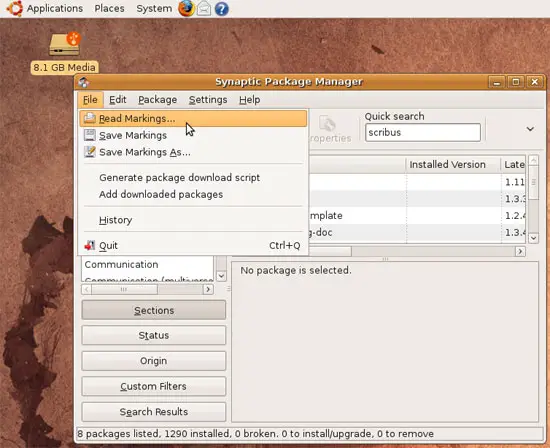550x448 pixels.
Task: Click the Installed Version column header
Action: point(453,165)
